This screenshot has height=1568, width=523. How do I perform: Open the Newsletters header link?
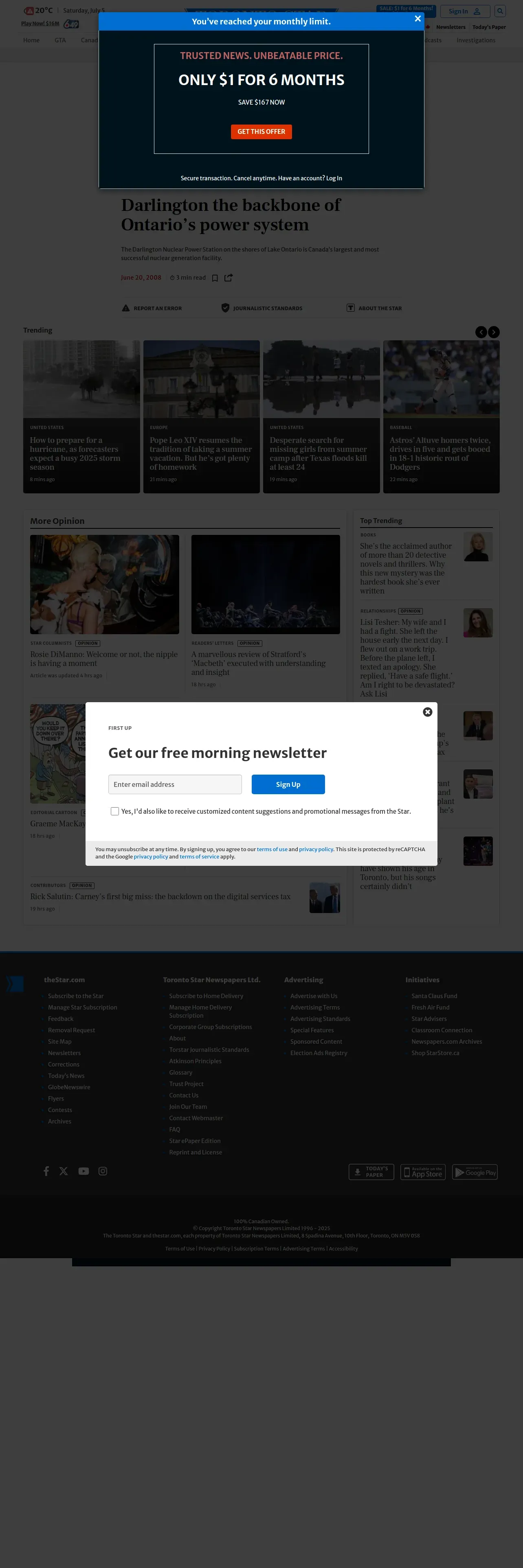click(x=450, y=27)
